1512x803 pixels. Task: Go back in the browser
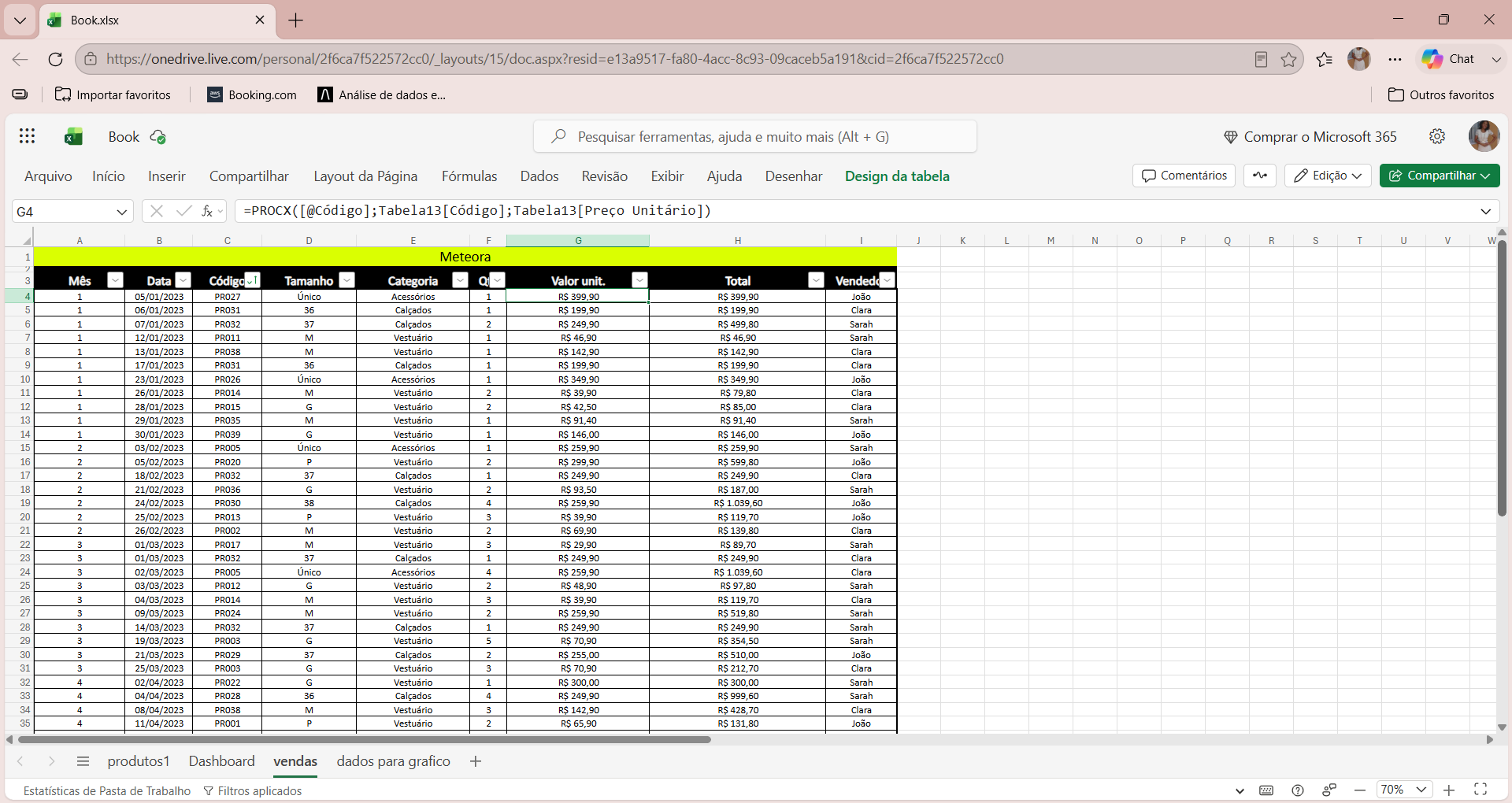20,59
